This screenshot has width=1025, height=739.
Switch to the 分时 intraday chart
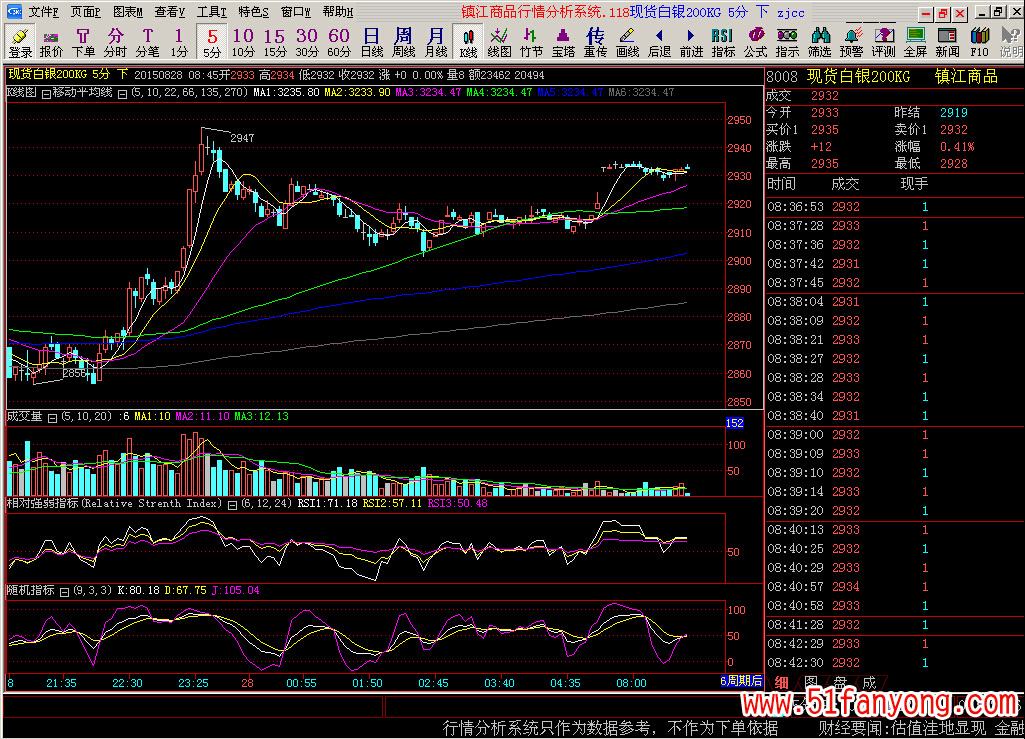click(x=115, y=42)
